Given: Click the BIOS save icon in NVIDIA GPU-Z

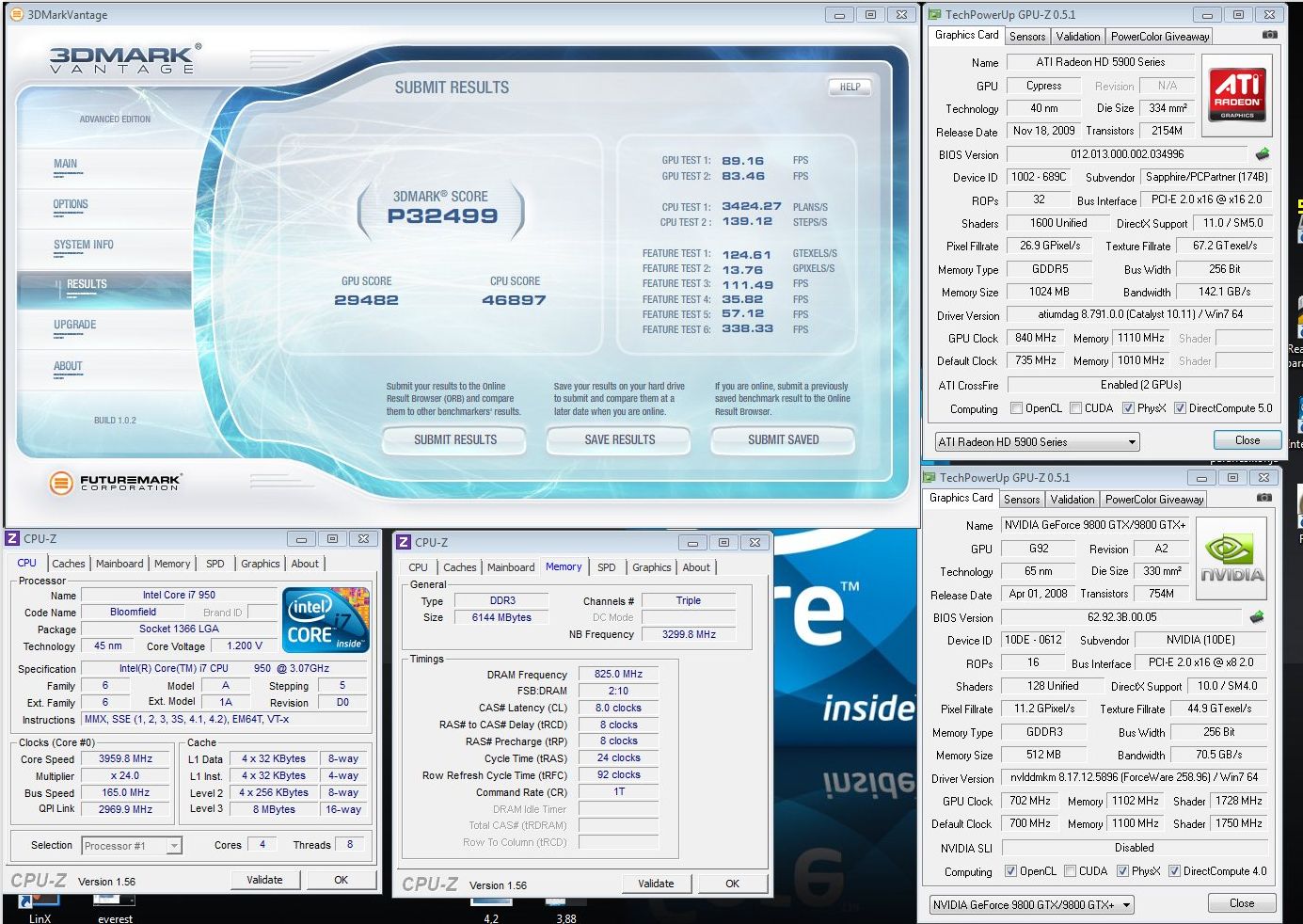Looking at the screenshot, I should pyautogui.click(x=1257, y=617).
